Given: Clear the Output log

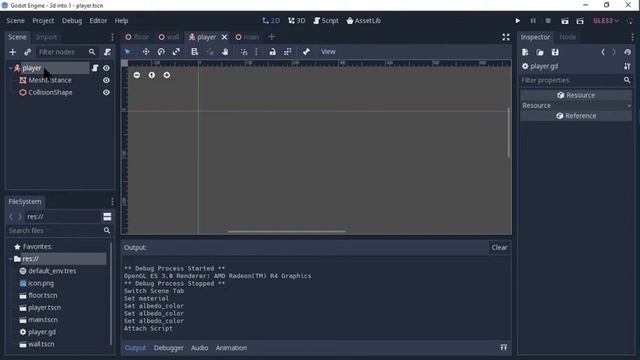Looking at the screenshot, I should 499,248.
